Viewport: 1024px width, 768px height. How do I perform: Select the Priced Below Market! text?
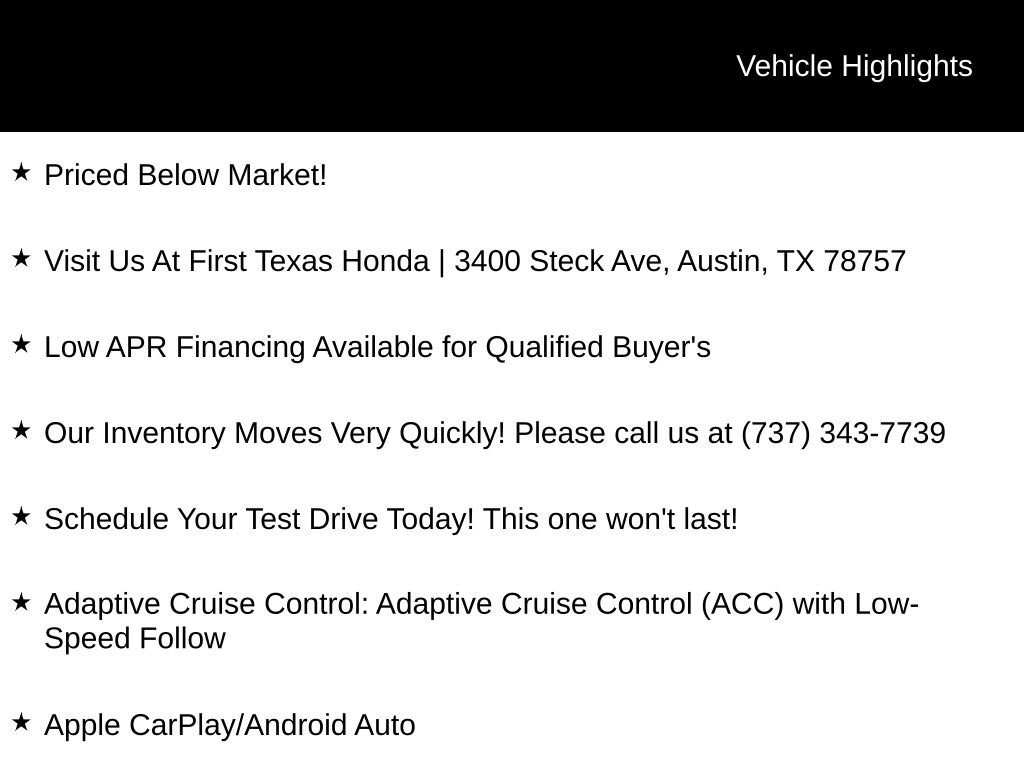pos(186,175)
